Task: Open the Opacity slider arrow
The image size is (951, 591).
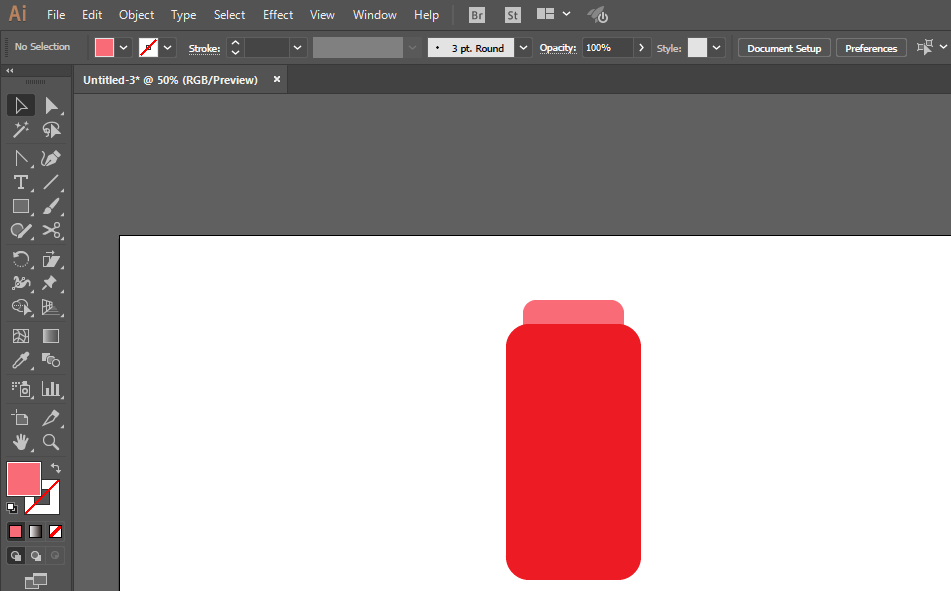Action: click(x=642, y=48)
